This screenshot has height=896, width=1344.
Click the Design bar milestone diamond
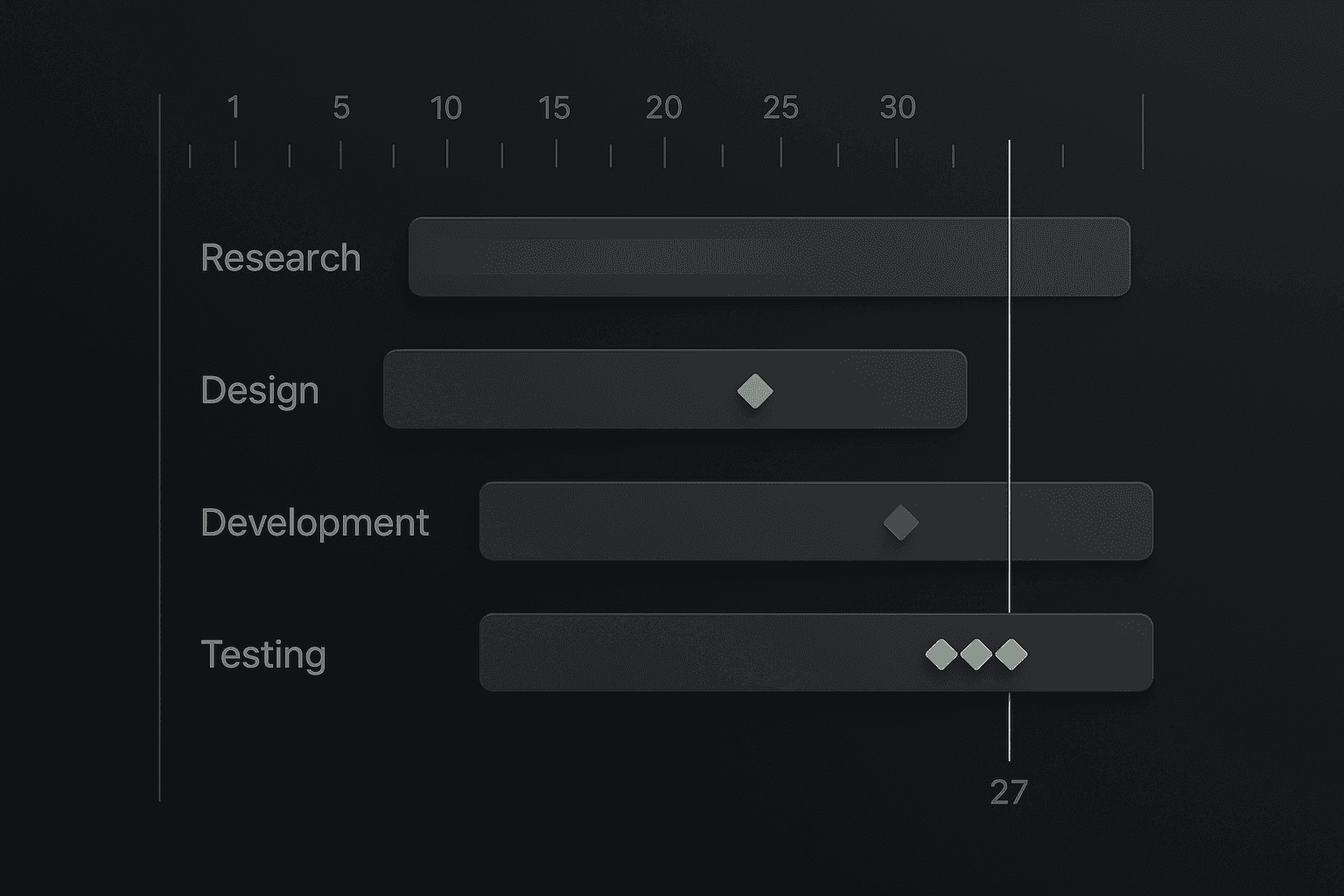(755, 391)
